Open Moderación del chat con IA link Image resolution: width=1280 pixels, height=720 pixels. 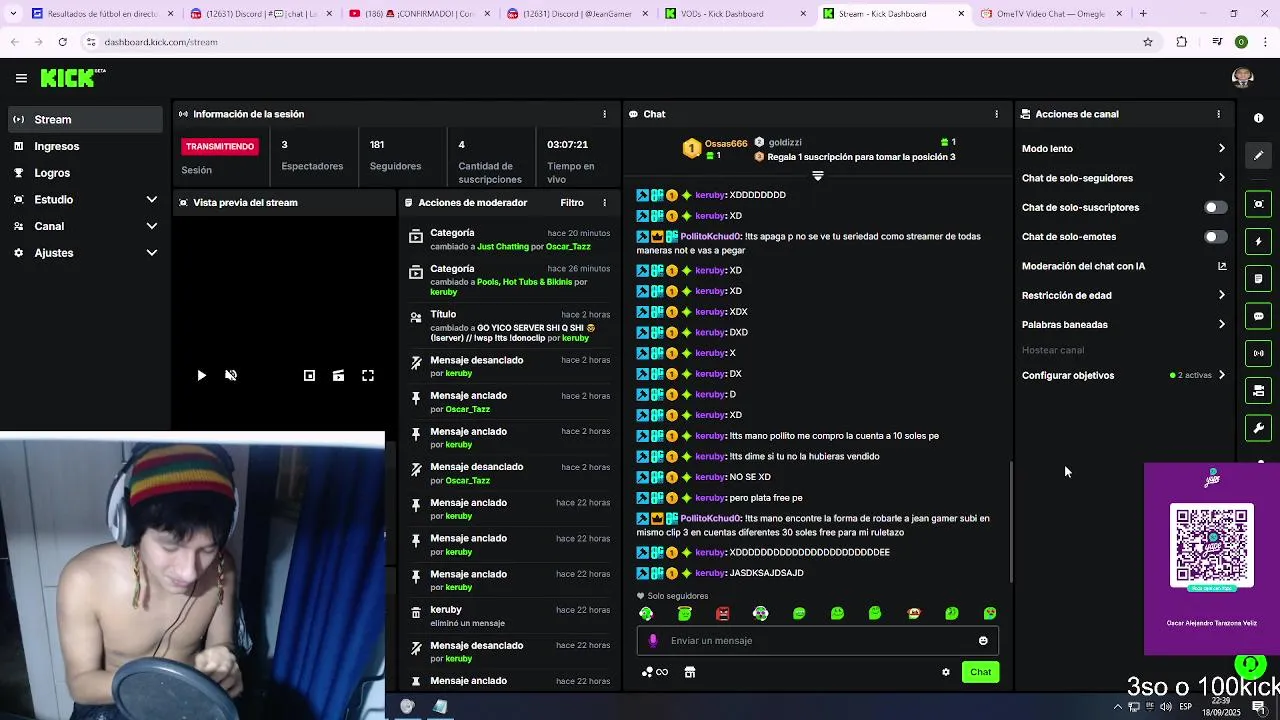point(1124,266)
